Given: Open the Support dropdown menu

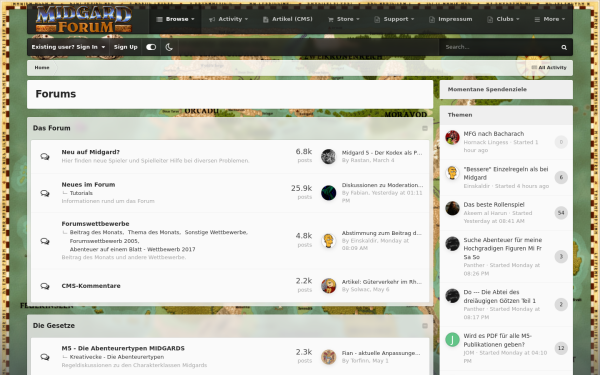Looking at the screenshot, I should click(x=394, y=19).
